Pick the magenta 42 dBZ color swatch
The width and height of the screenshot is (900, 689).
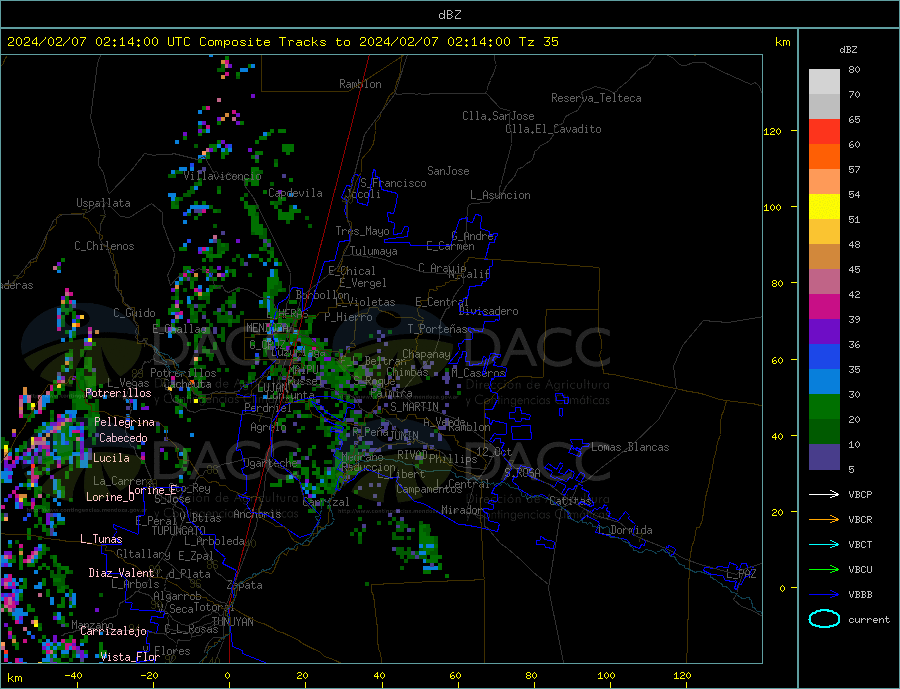(x=824, y=307)
